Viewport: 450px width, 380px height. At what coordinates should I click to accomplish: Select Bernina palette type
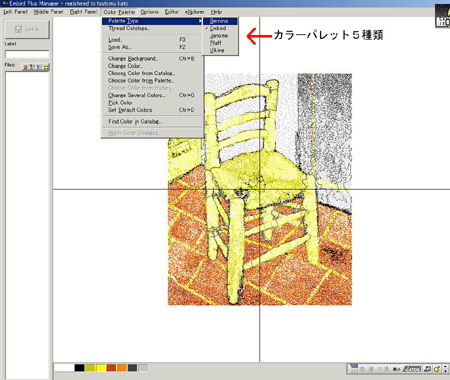point(220,21)
